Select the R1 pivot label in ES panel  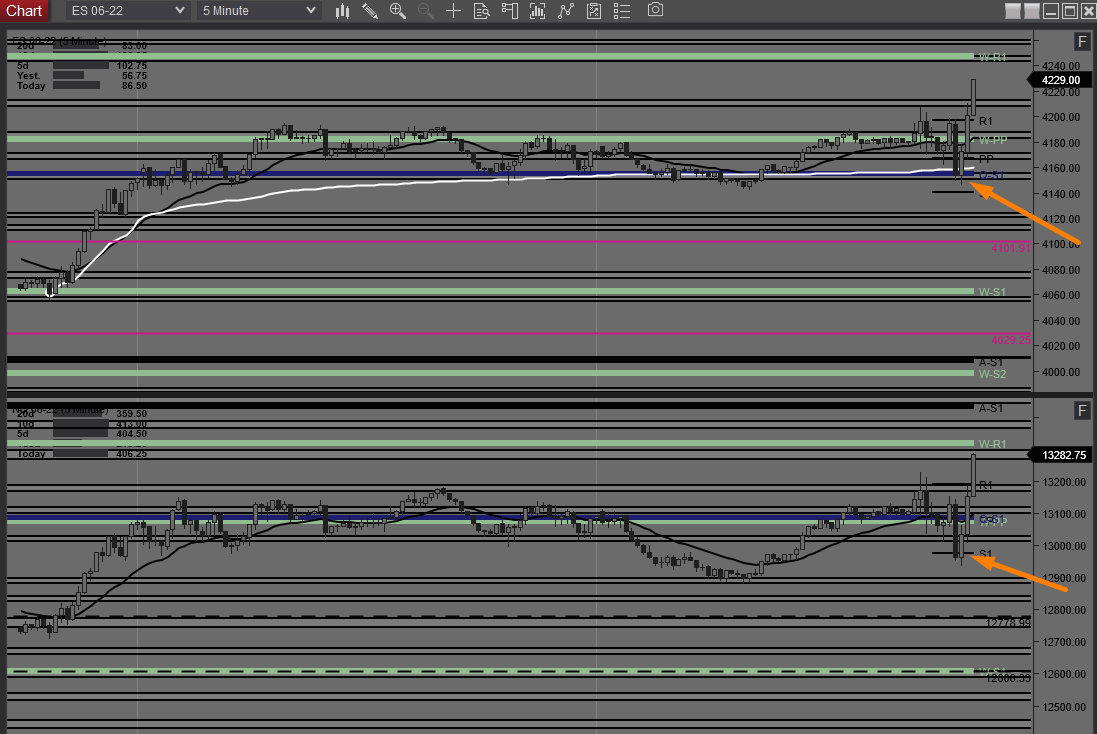pyautogui.click(x=985, y=121)
